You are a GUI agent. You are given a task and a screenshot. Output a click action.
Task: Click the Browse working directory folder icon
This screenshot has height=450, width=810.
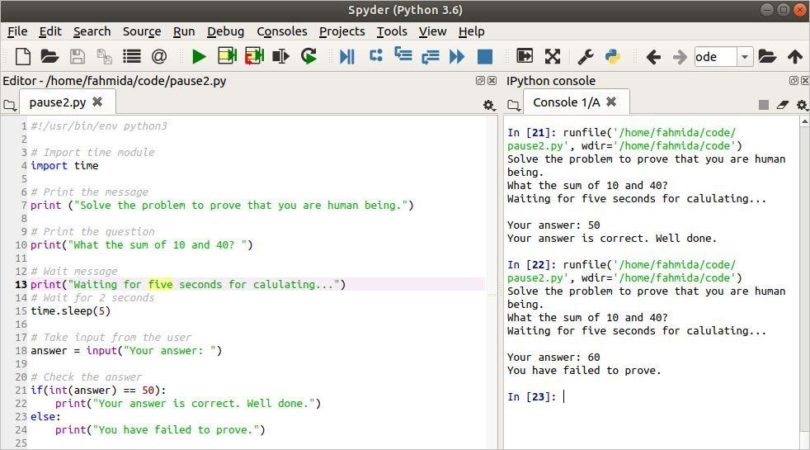point(767,57)
